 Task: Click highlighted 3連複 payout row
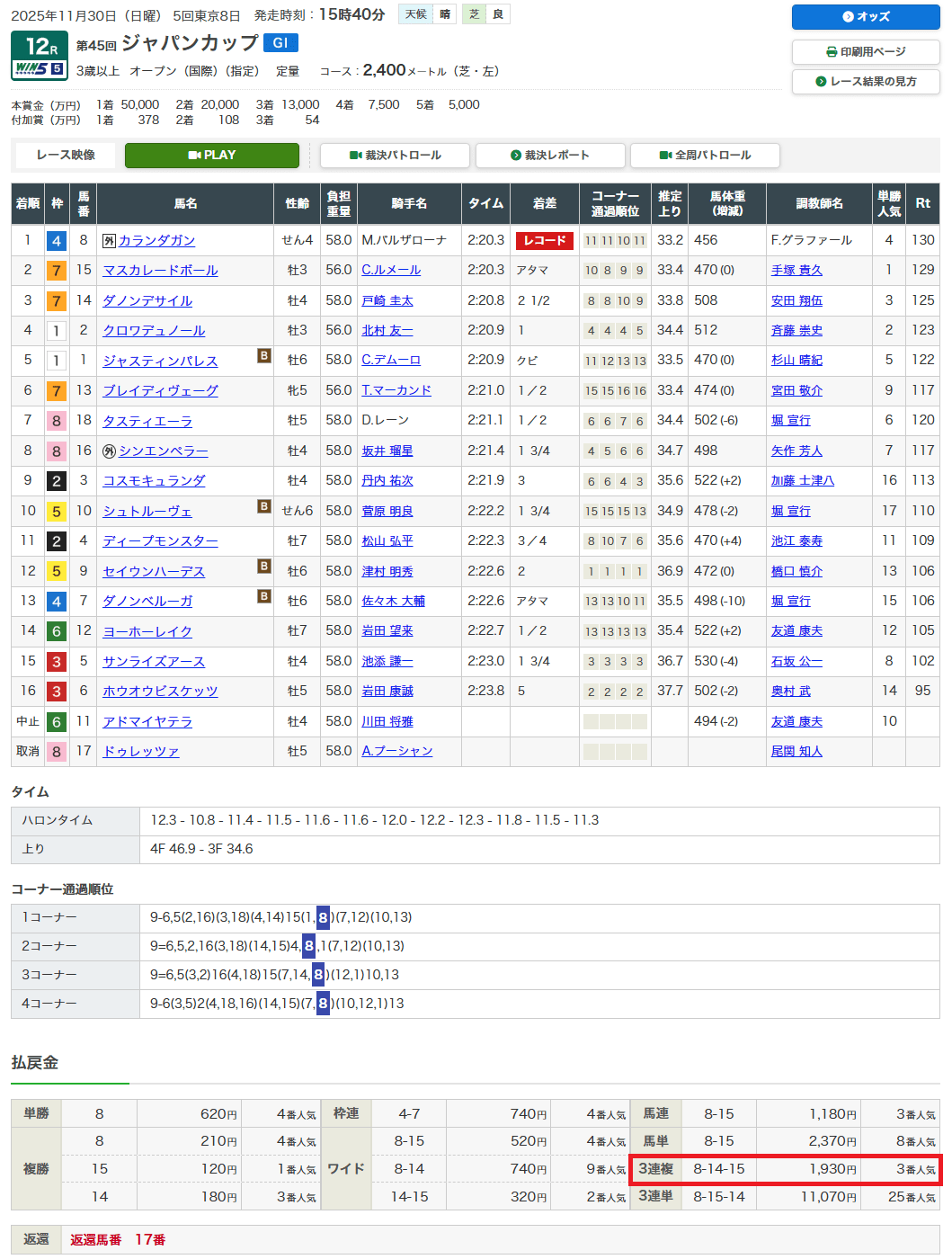click(x=787, y=1169)
